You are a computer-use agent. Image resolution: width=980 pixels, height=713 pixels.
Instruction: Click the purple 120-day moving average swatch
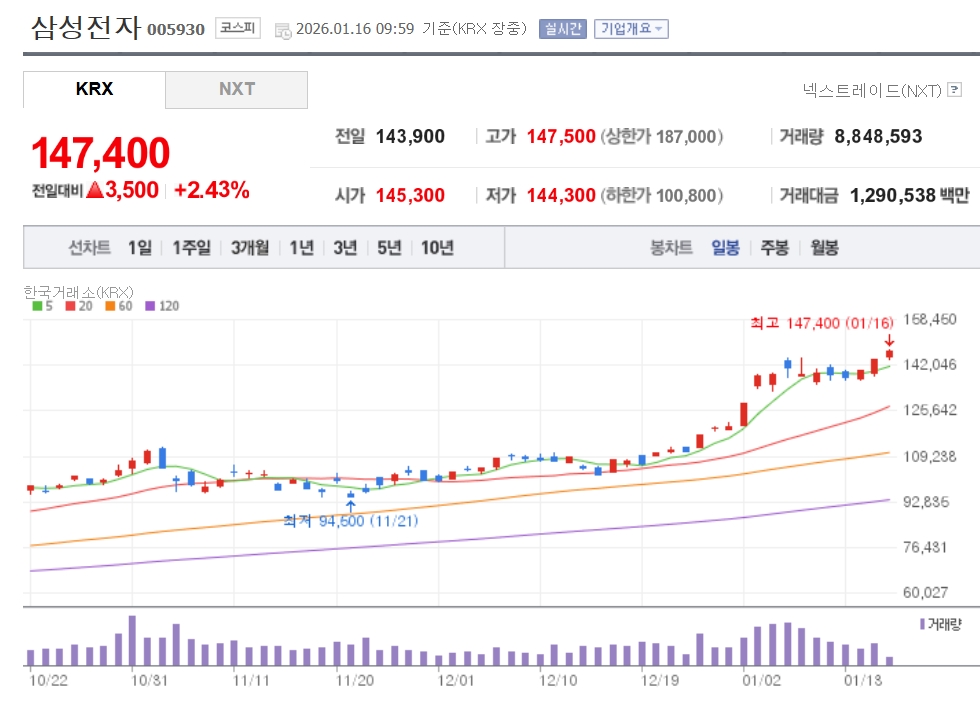coord(151,306)
